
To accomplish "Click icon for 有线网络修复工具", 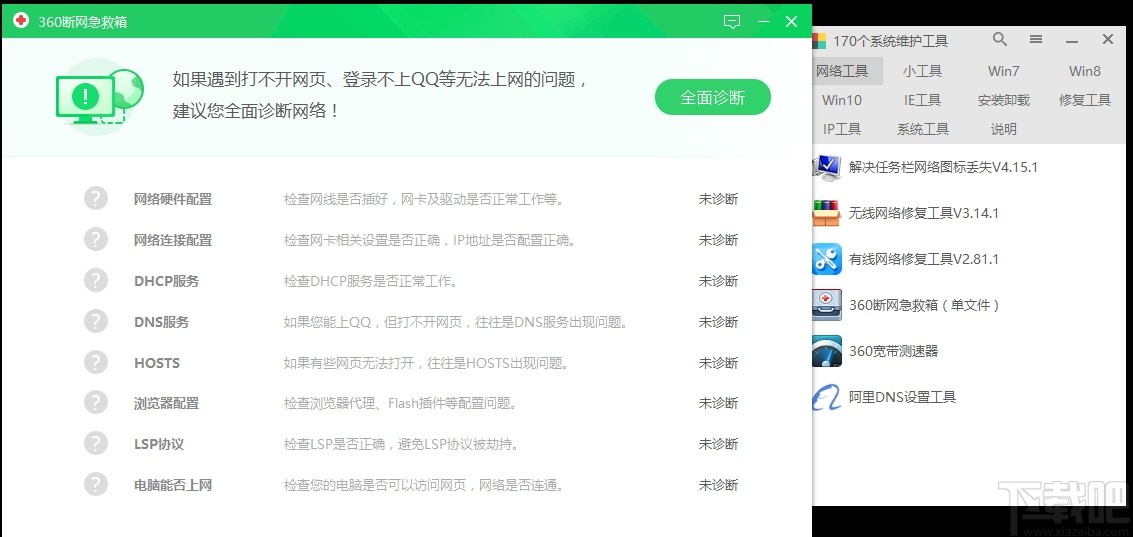I will tap(827, 259).
